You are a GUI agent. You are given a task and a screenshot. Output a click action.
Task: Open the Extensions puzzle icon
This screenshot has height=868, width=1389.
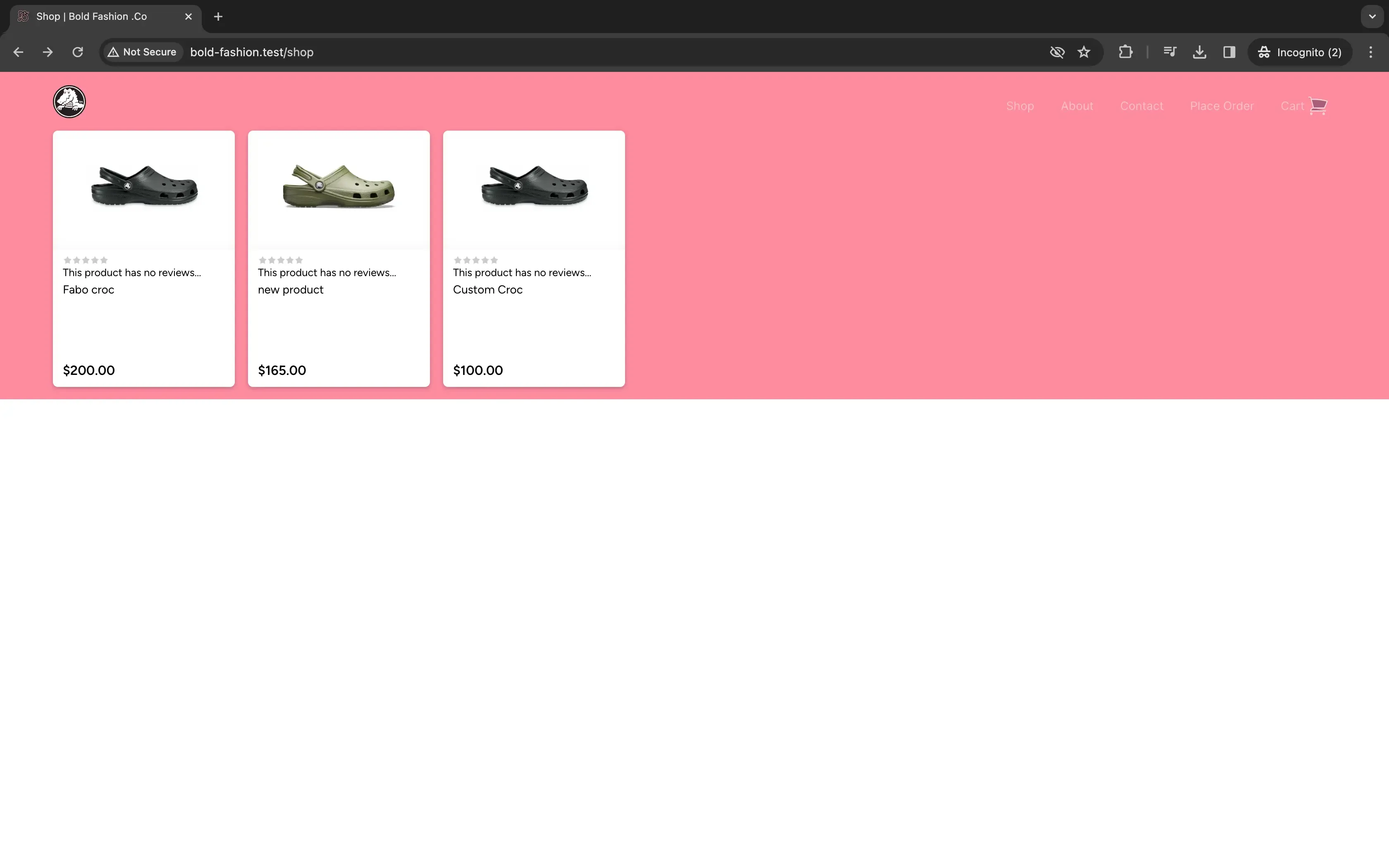1126,52
